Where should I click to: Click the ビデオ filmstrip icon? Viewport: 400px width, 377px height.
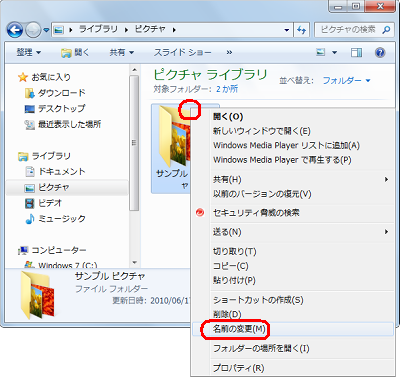tap(30, 203)
